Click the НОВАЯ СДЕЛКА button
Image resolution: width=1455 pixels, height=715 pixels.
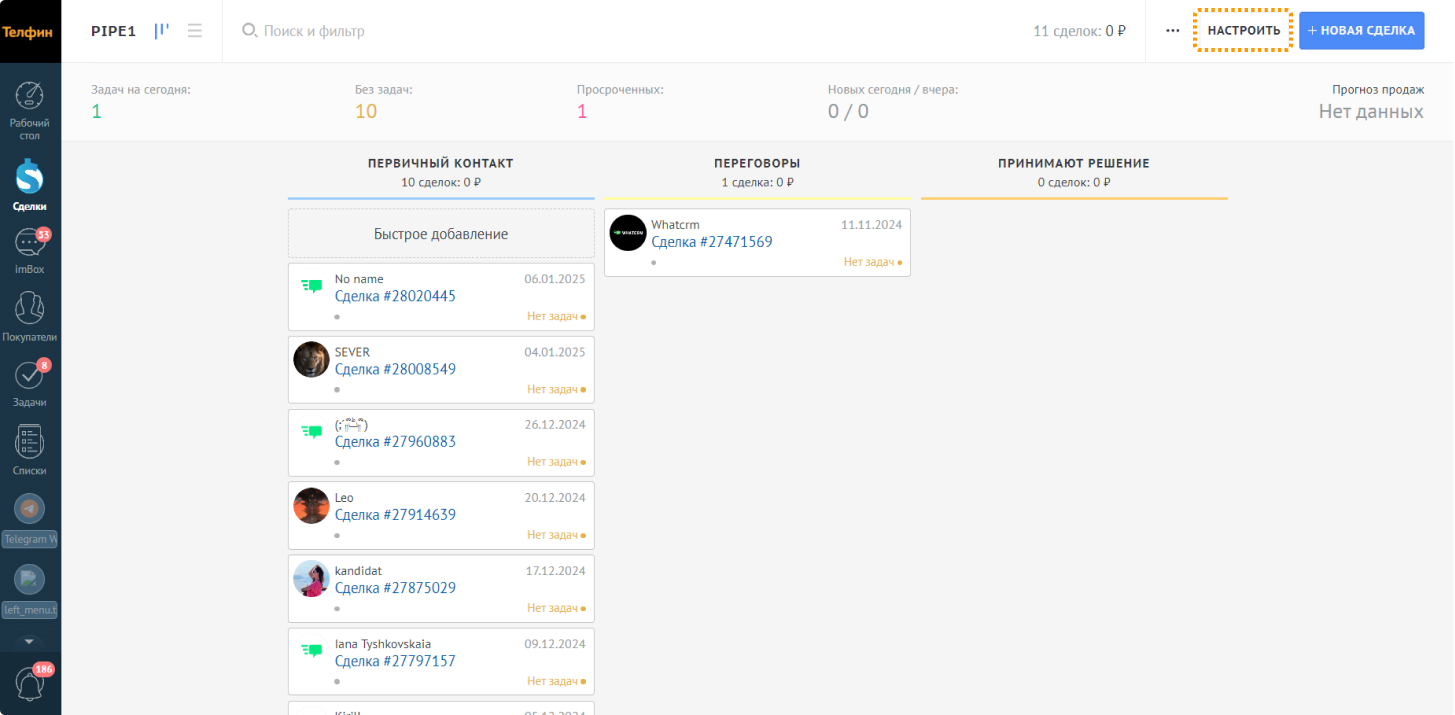tap(1361, 31)
